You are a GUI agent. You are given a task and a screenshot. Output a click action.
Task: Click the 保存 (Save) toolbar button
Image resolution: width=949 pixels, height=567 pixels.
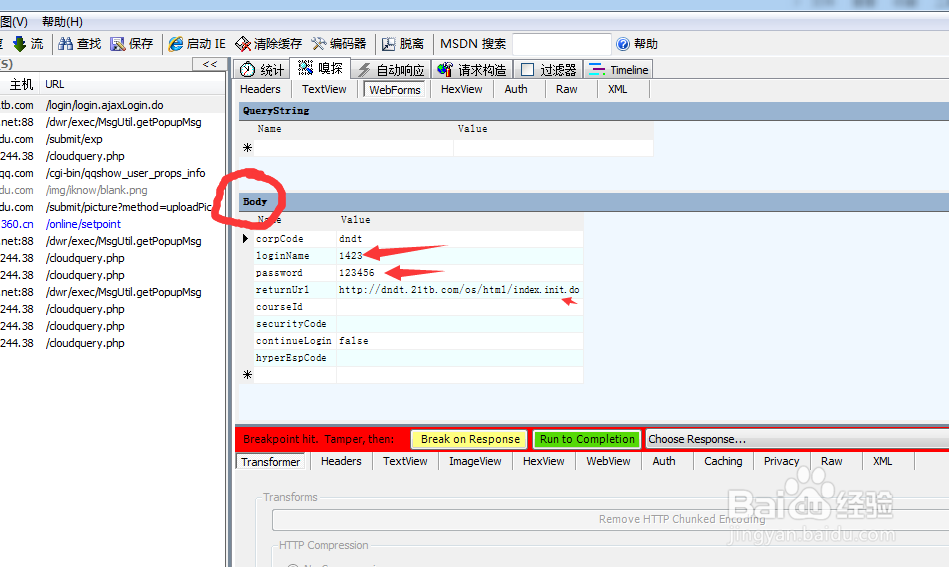[x=132, y=44]
